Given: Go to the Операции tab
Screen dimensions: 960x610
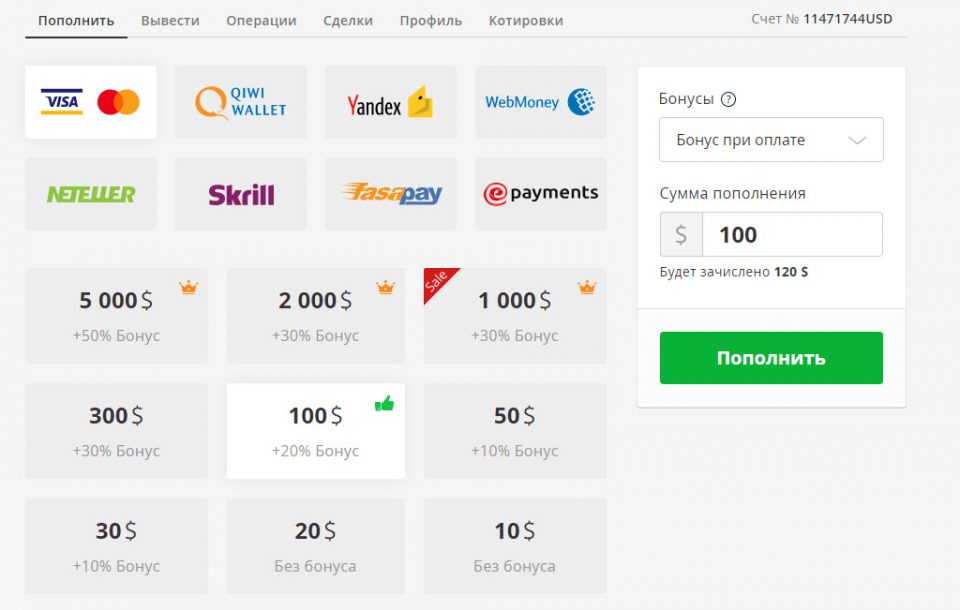Looking at the screenshot, I should click(261, 20).
